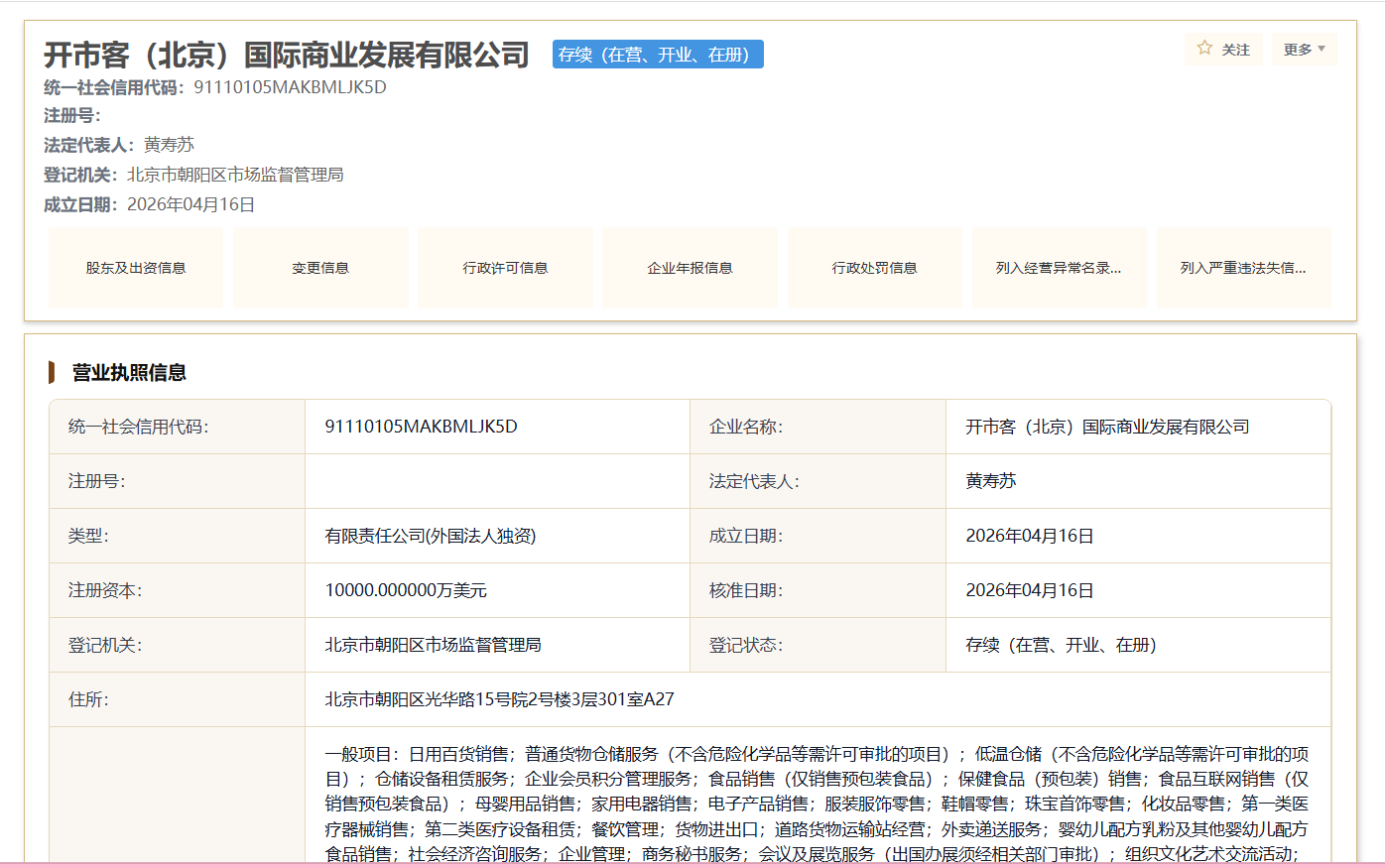Click the establishment date 2026年04月16日
Viewport: 1385px width, 868px height.
coord(192,205)
